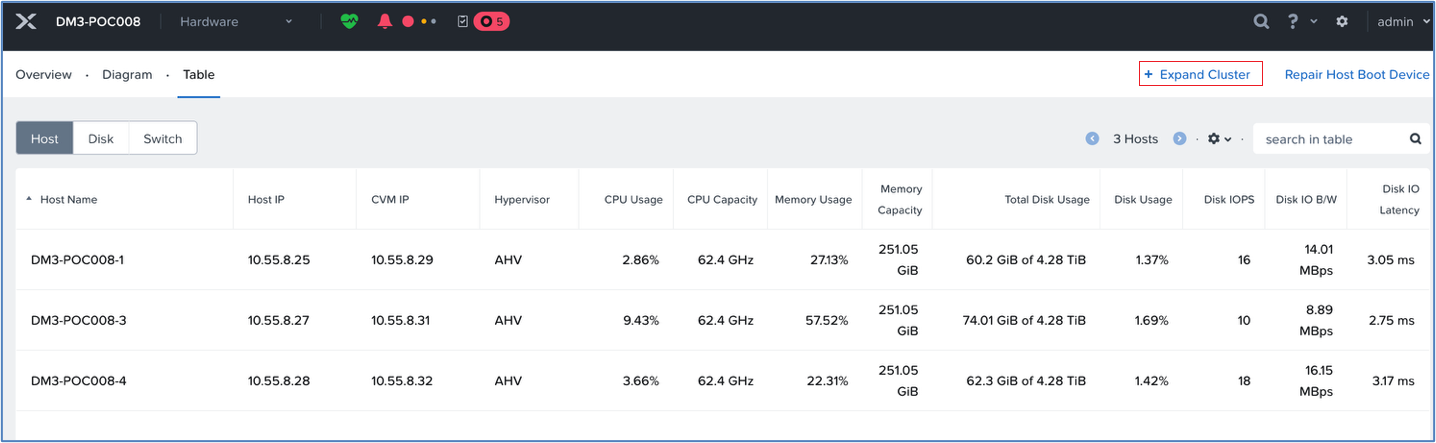Open the table gear options dropdown

tap(1219, 139)
